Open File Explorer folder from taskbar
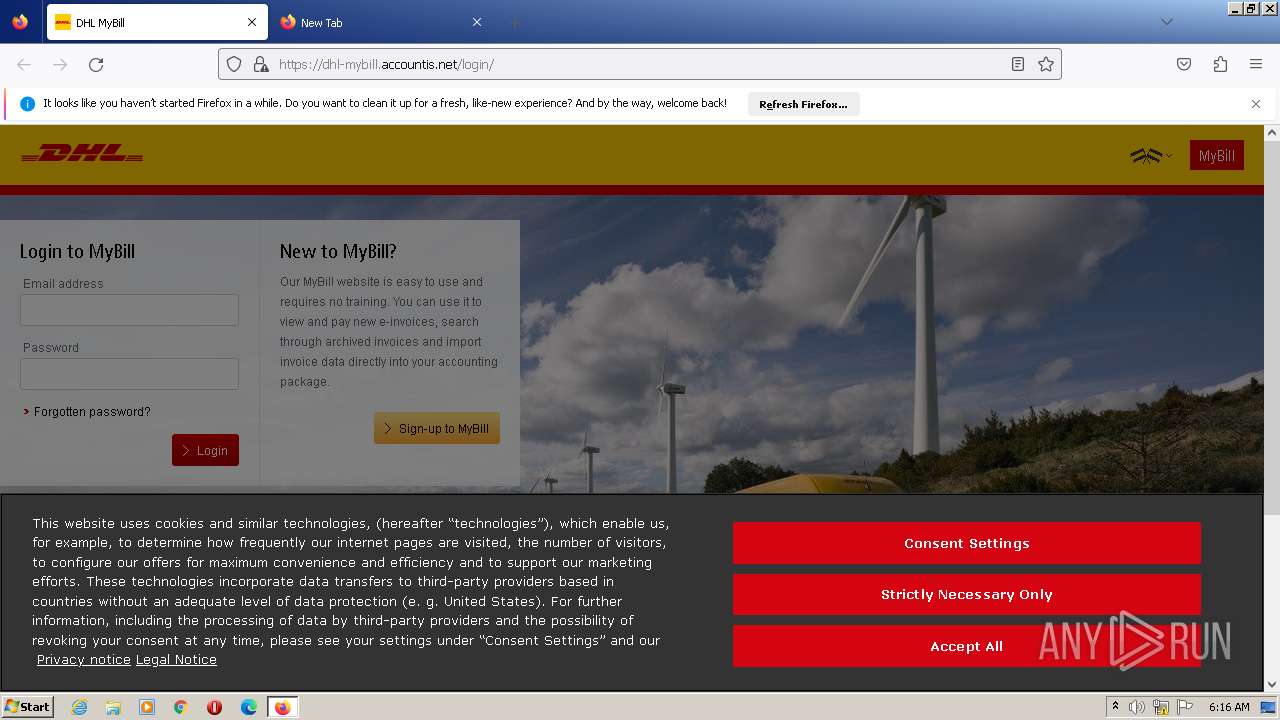1280x720 pixels. [x=113, y=707]
